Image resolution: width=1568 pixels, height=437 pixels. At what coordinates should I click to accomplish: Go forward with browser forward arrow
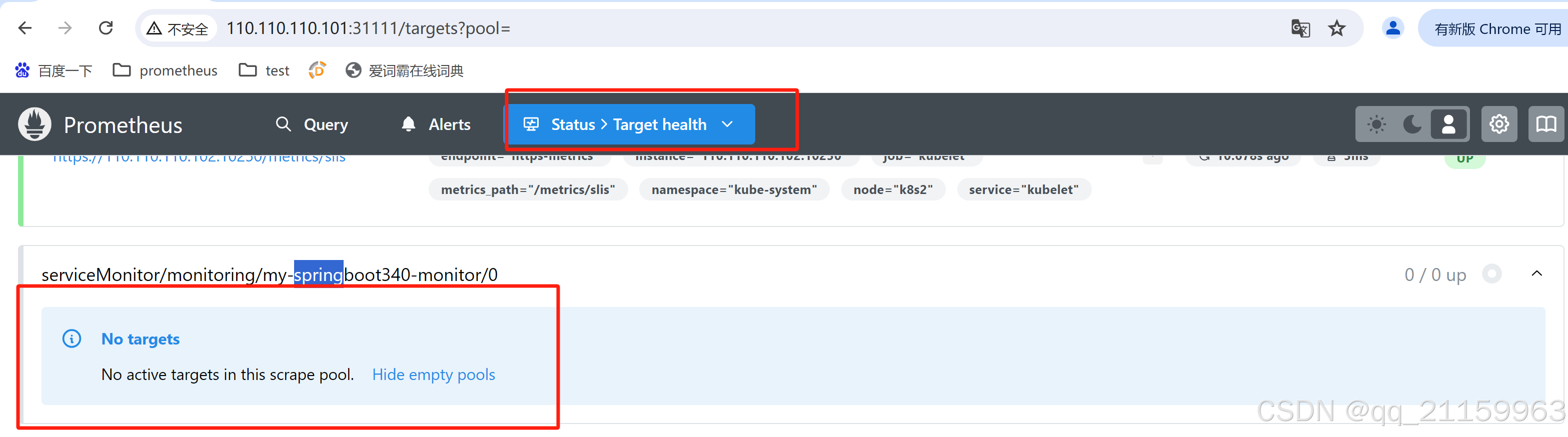tap(65, 28)
